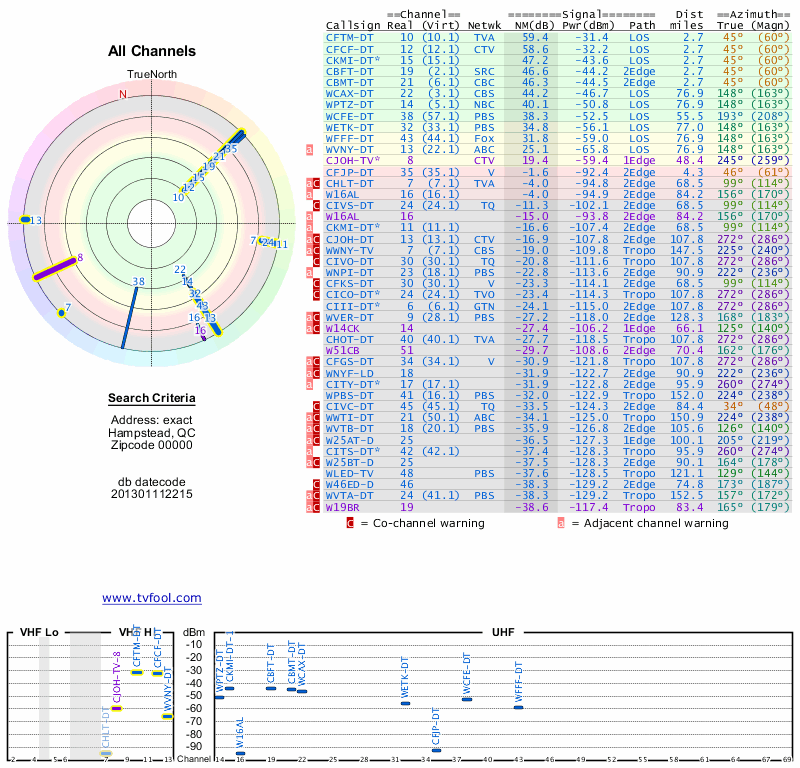Click the Path column header
The width and height of the screenshot is (800, 768).
coord(643,25)
